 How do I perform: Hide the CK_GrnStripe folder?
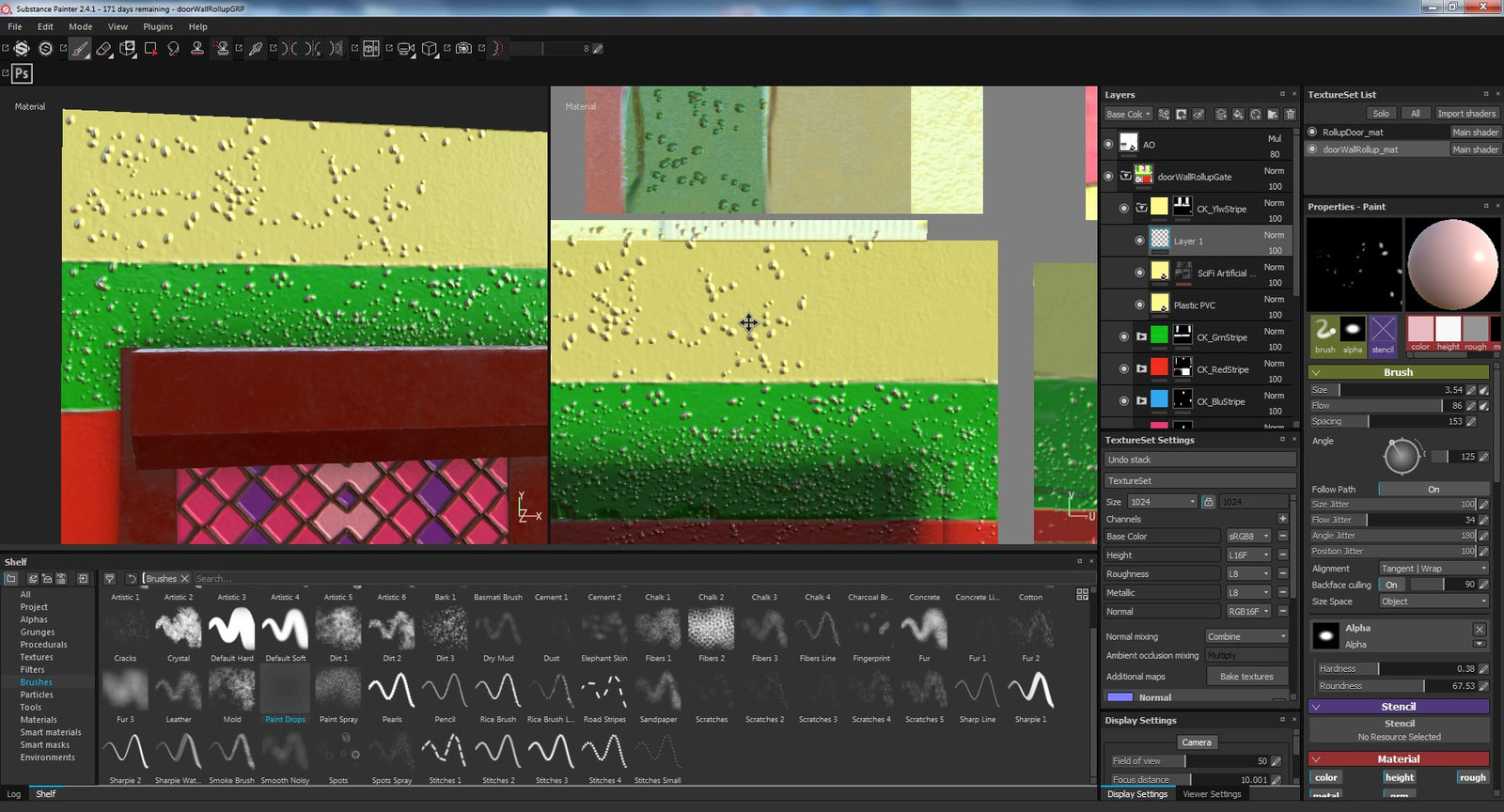pyautogui.click(x=1124, y=336)
